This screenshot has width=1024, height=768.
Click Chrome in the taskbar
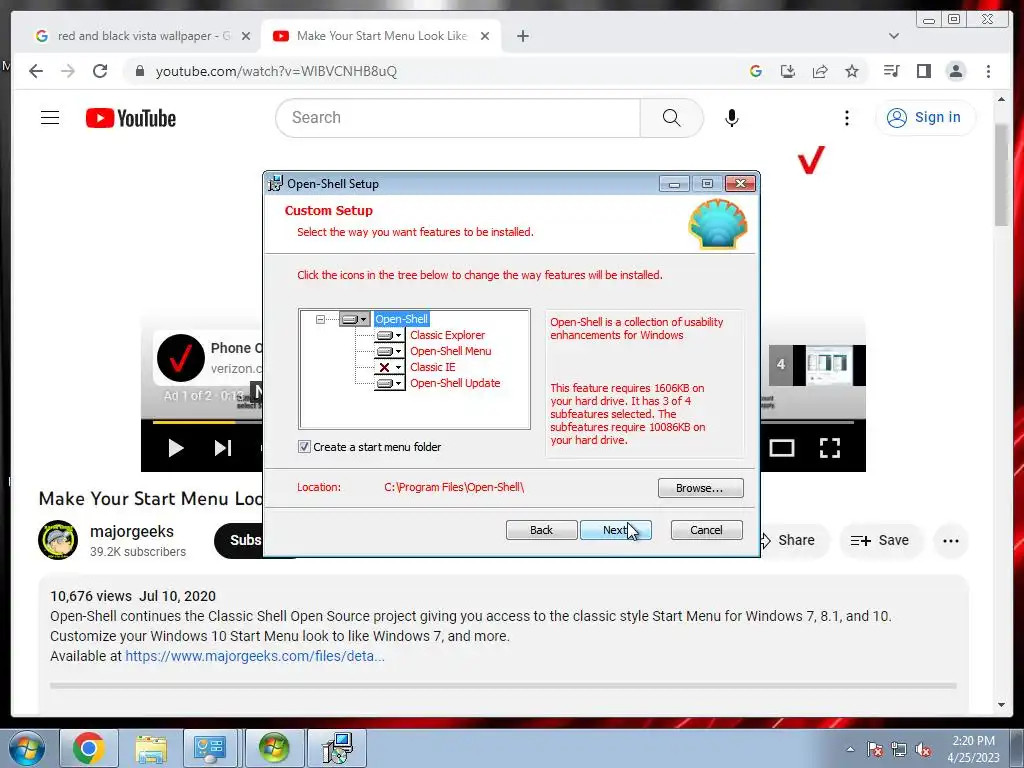tap(88, 748)
